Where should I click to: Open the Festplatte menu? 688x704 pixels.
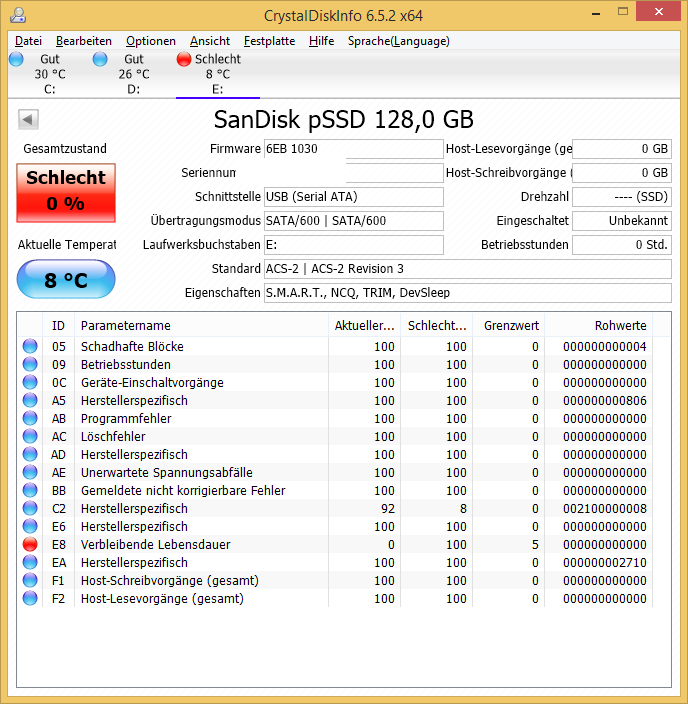click(269, 41)
